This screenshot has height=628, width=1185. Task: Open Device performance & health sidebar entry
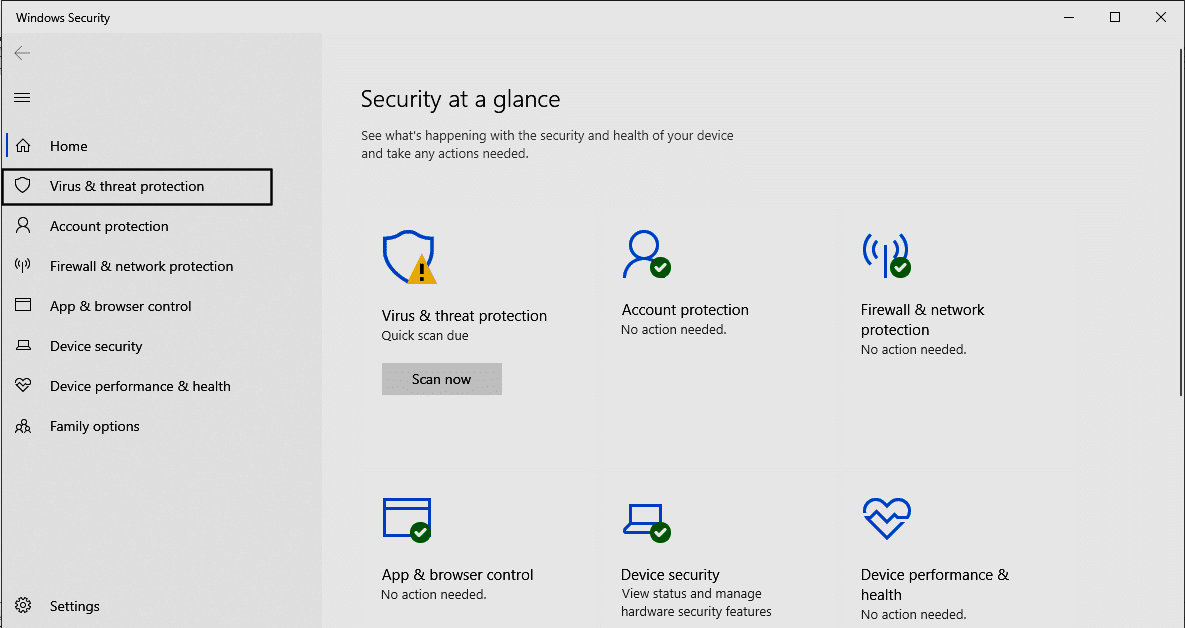[x=140, y=387]
